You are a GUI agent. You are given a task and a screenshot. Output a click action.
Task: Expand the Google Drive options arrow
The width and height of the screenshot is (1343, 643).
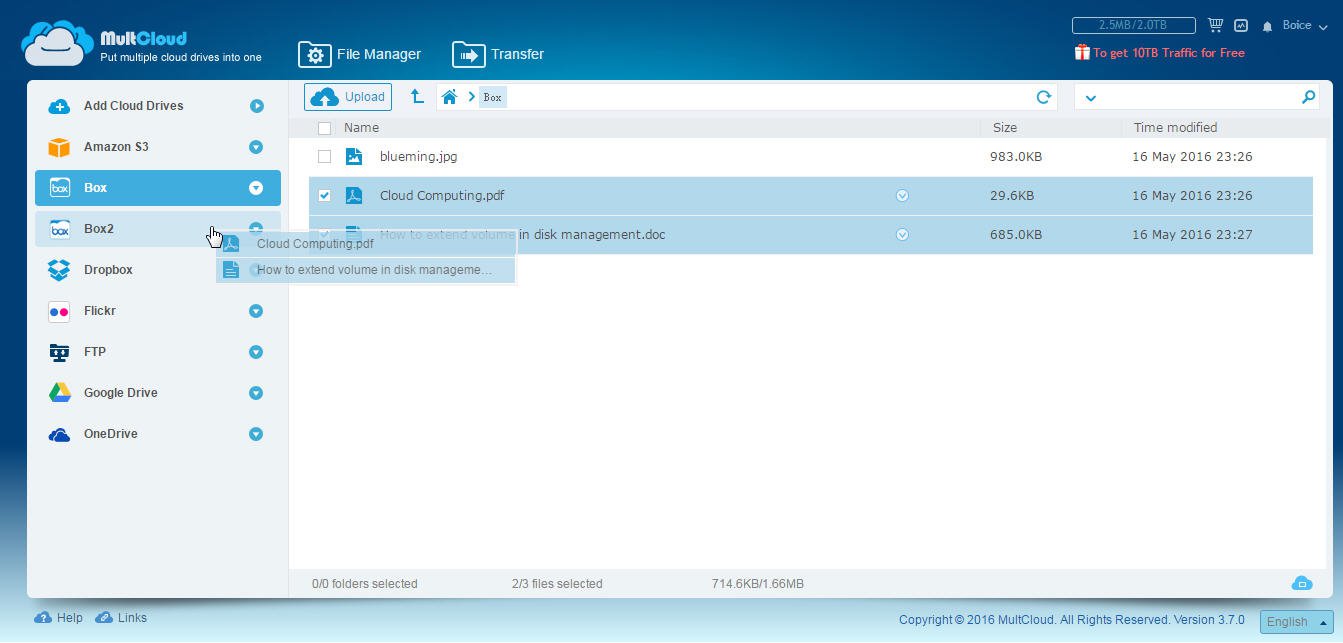pyautogui.click(x=256, y=393)
